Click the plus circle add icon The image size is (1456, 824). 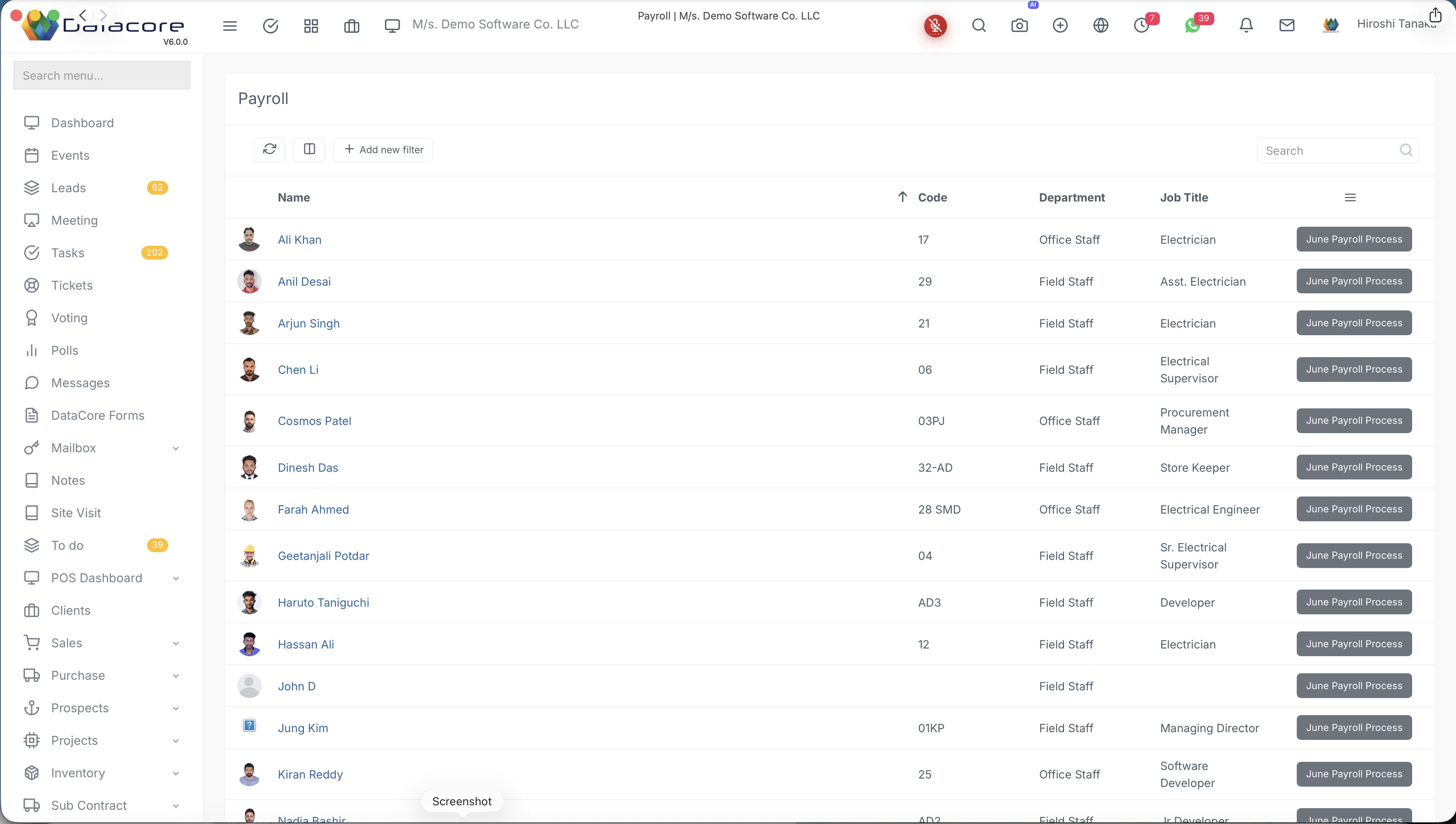coord(1060,26)
